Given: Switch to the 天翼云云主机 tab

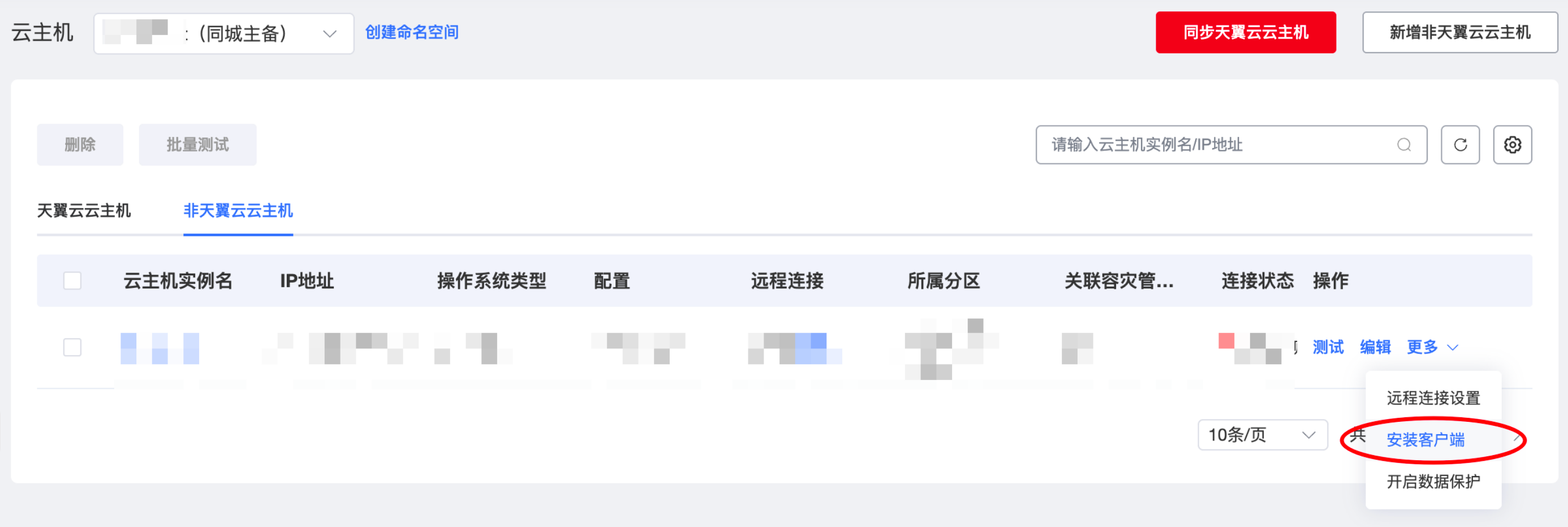Looking at the screenshot, I should pyautogui.click(x=84, y=210).
